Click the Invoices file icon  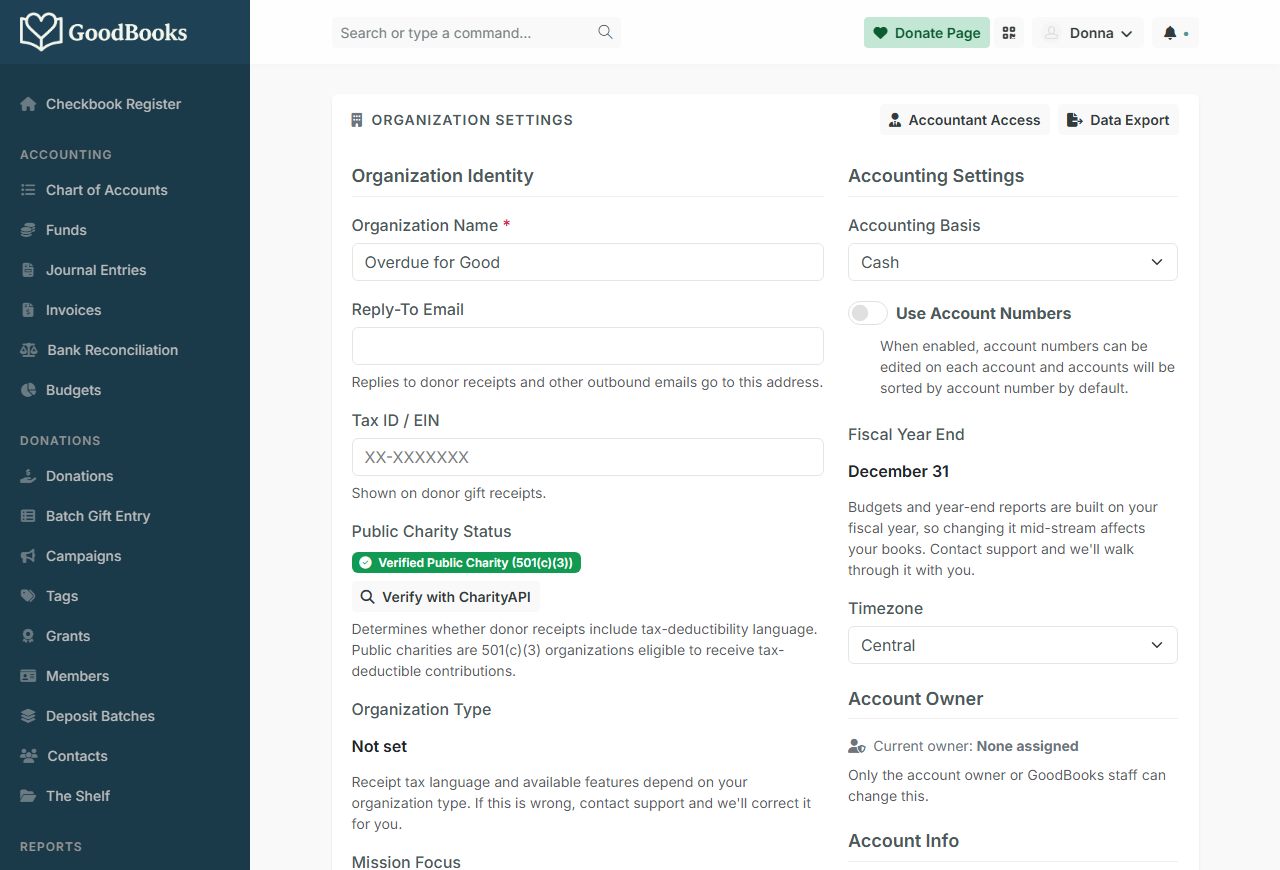(x=28, y=310)
